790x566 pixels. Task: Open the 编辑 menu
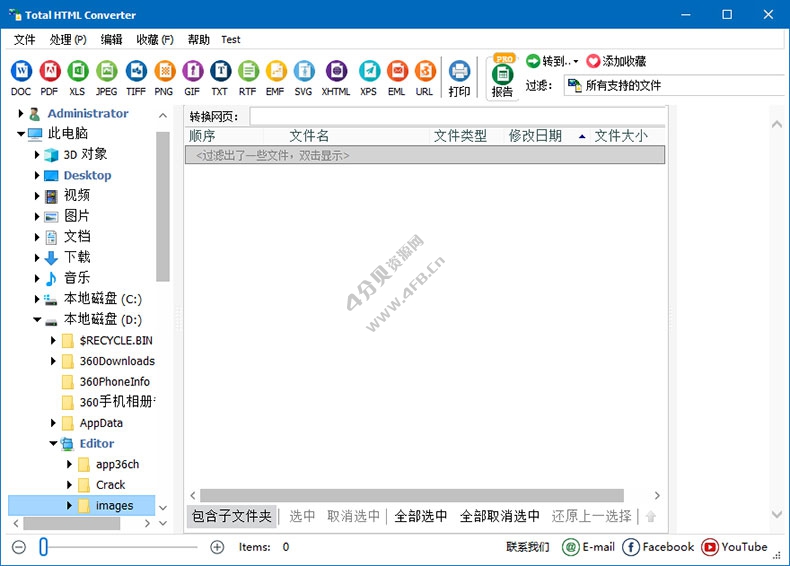click(111, 39)
